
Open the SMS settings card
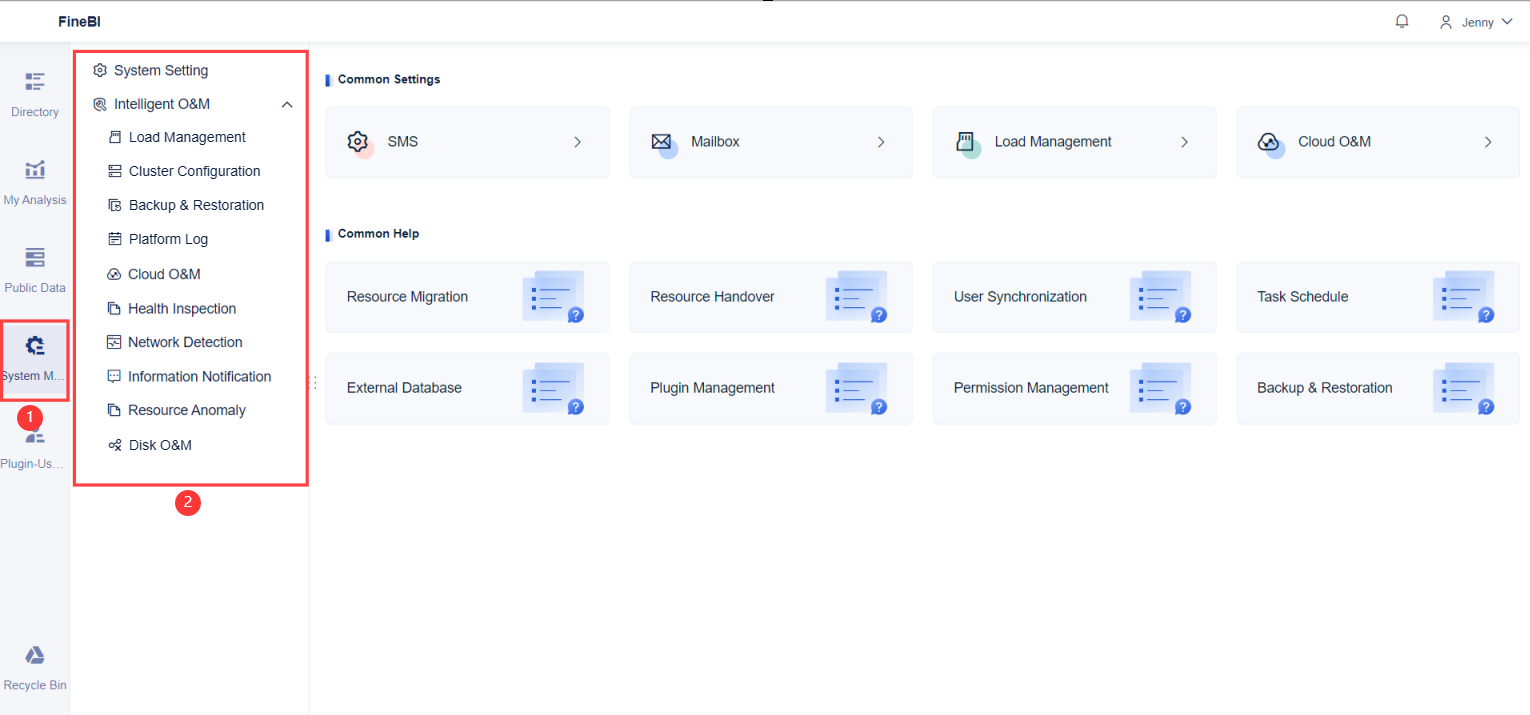(x=466, y=141)
